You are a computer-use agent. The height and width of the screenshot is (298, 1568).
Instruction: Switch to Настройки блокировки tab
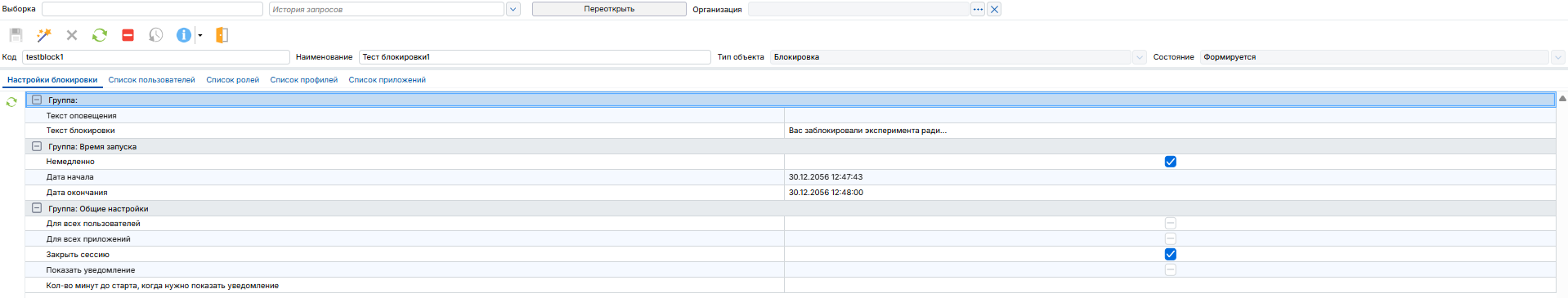[x=52, y=80]
